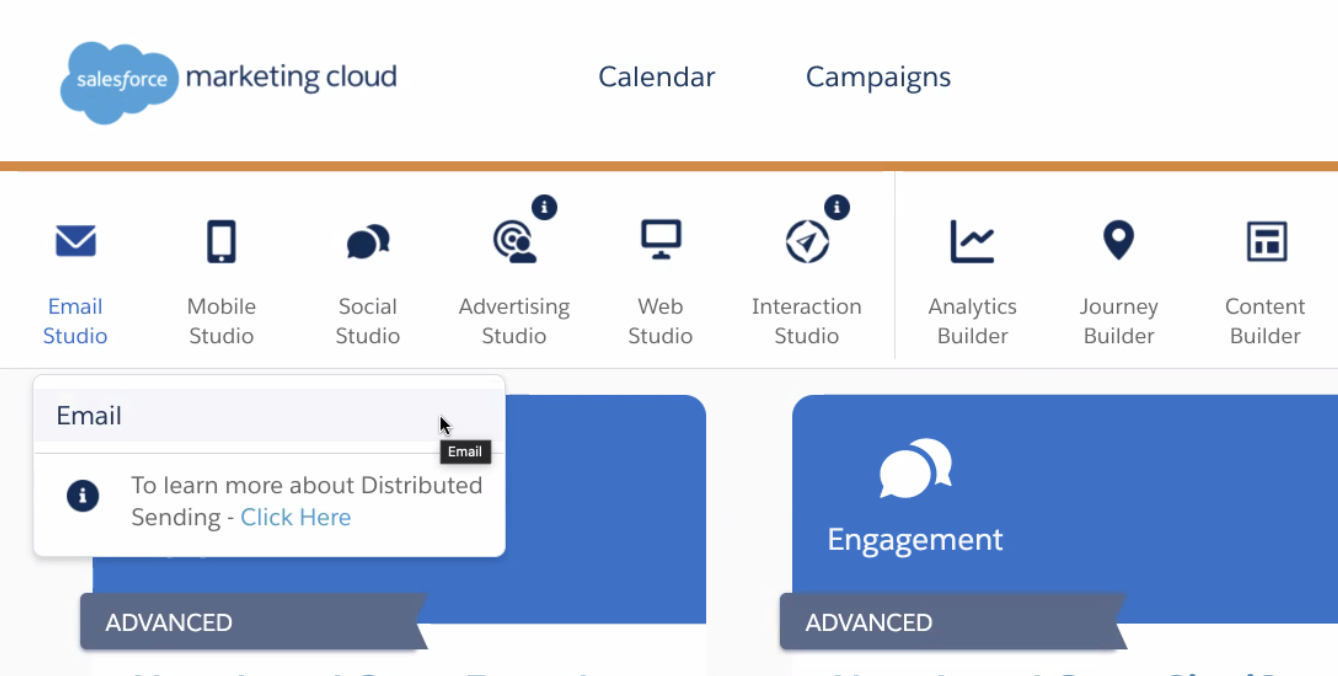
Task: Click the "Engagement" card title
Action: (x=915, y=540)
